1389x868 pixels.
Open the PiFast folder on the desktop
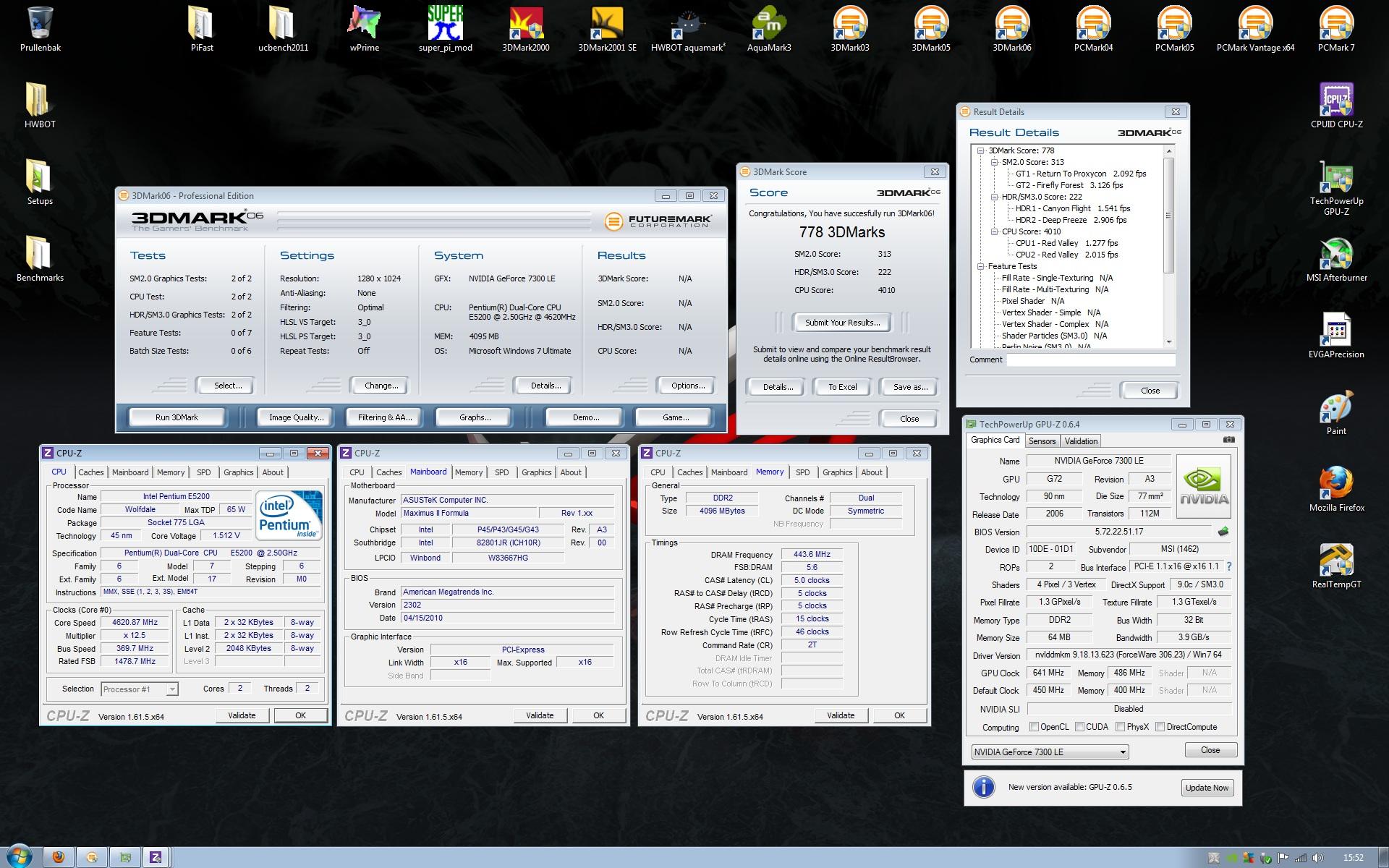click(202, 29)
